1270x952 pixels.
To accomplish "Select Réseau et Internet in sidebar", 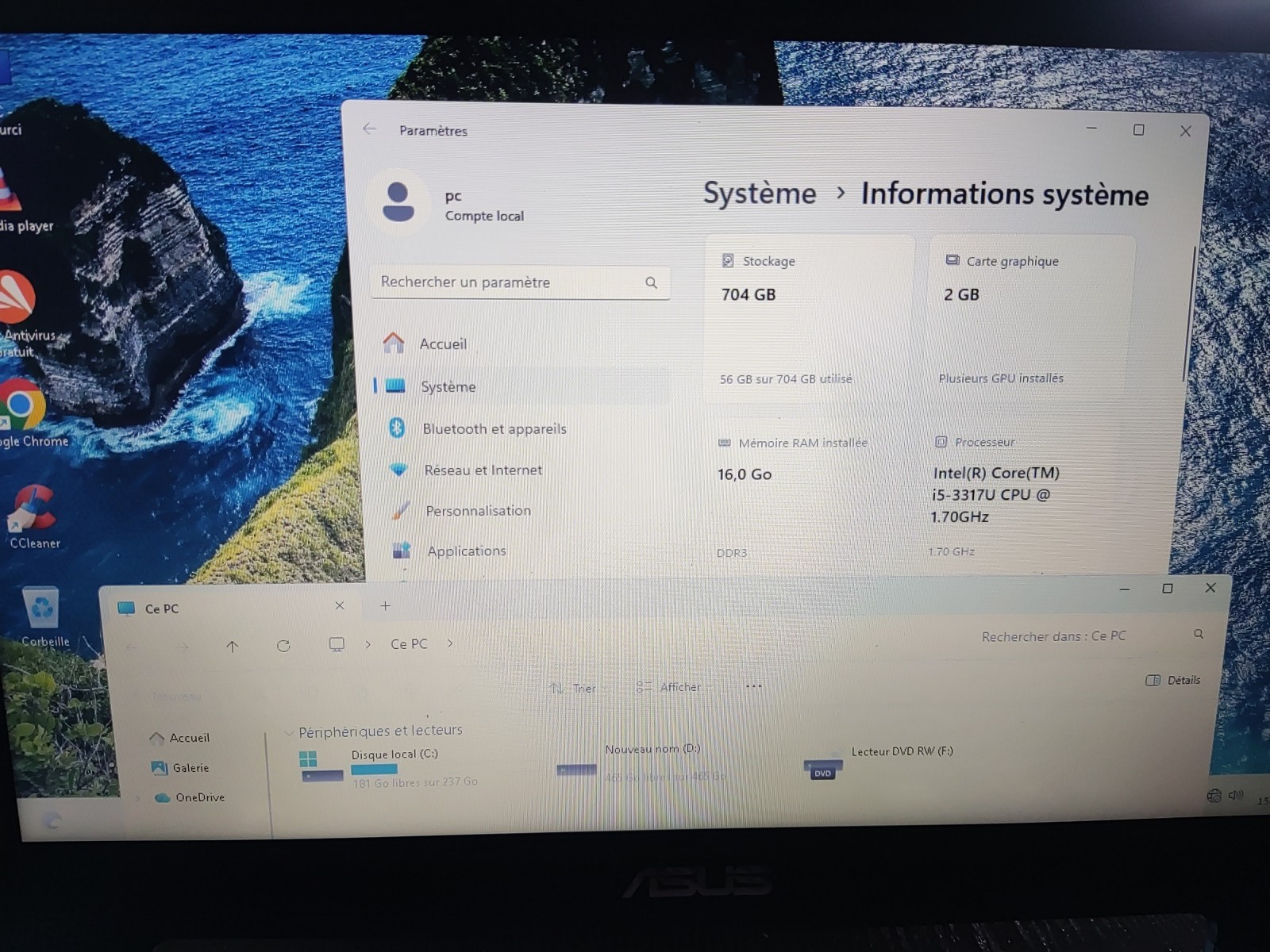I will pyautogui.click(x=483, y=470).
